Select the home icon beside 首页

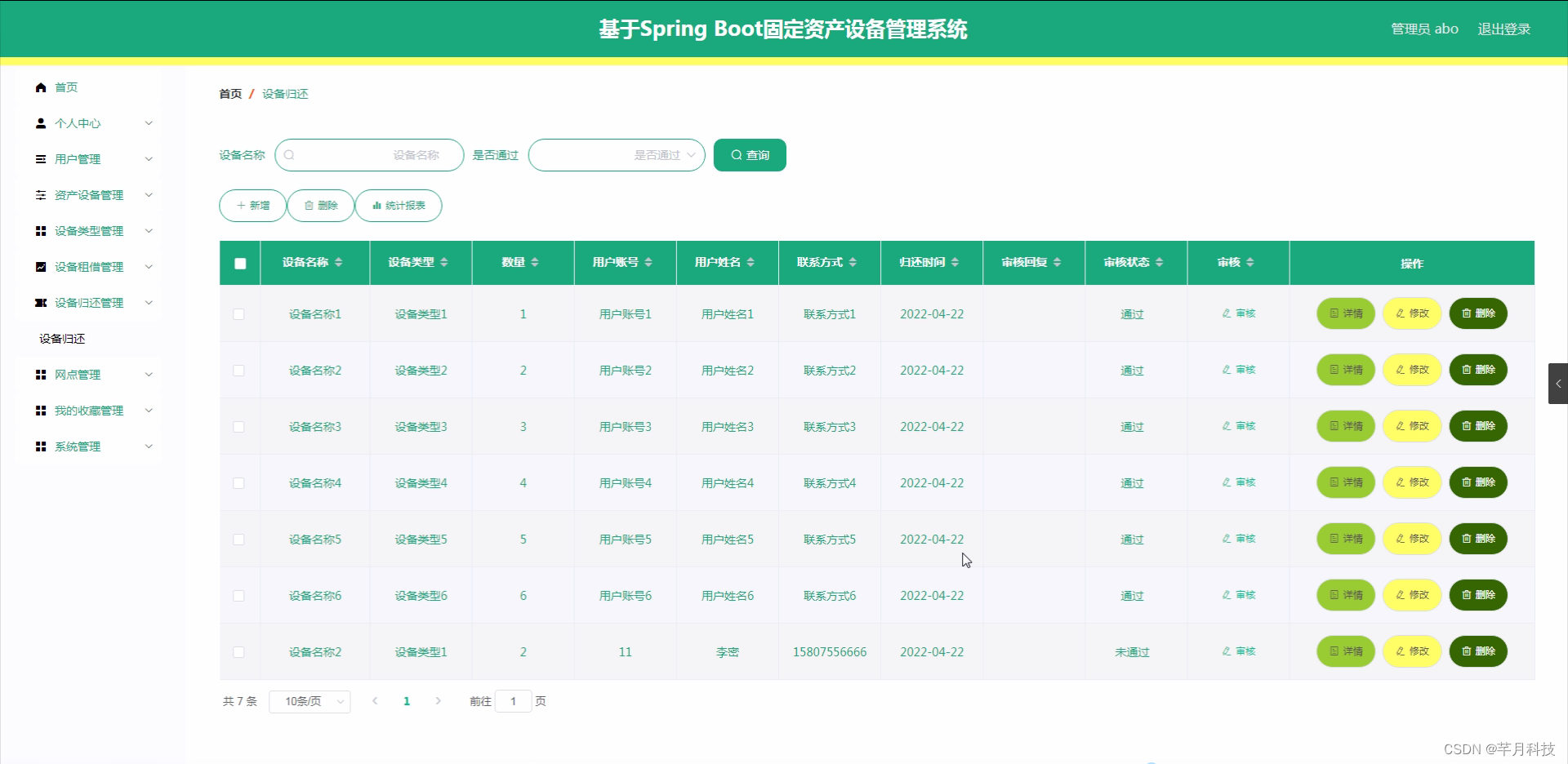click(x=40, y=87)
